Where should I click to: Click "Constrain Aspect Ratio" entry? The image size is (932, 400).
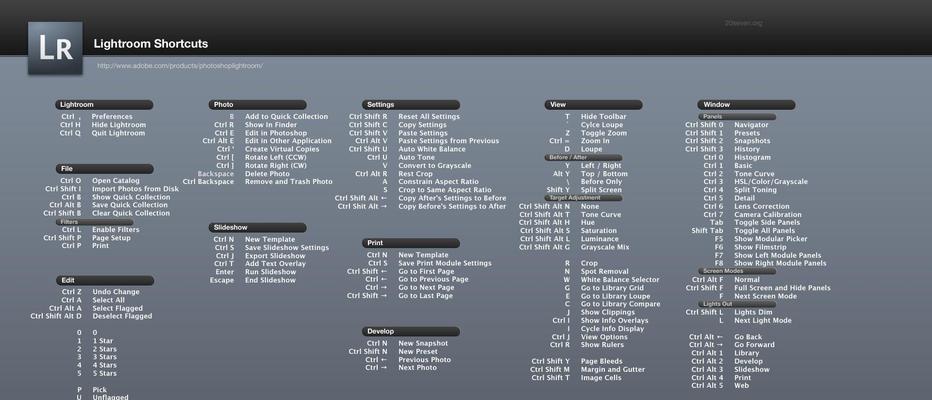pyautogui.click(x=439, y=182)
